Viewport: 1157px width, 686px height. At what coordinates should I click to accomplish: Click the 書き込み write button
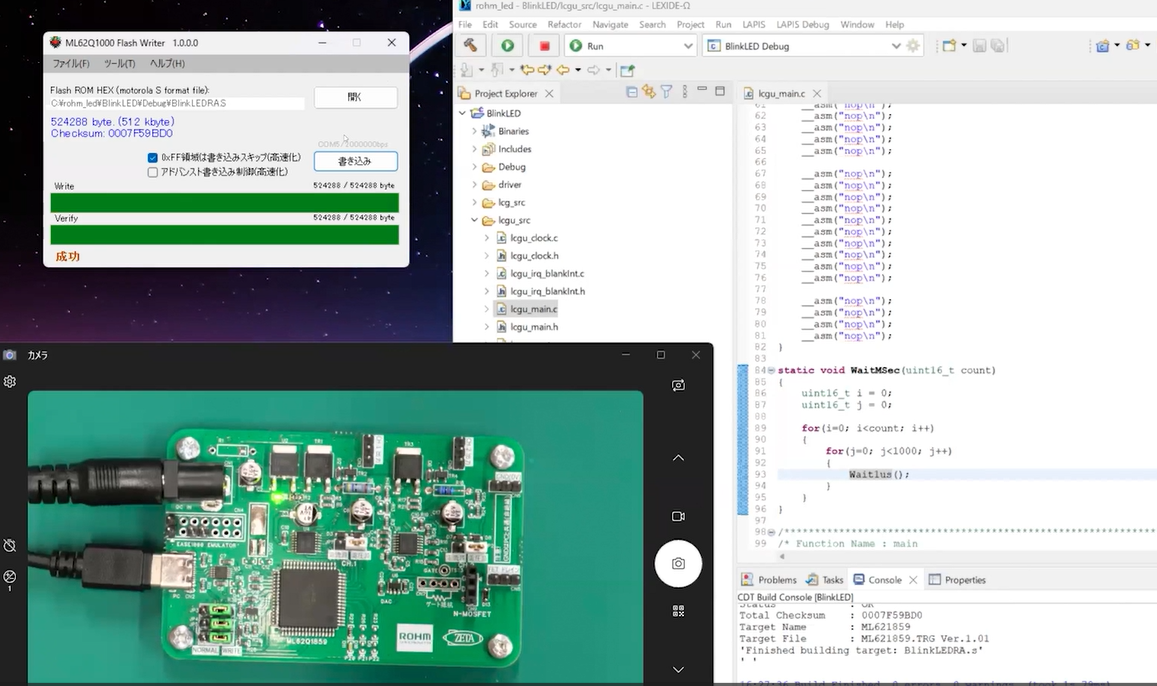(355, 161)
